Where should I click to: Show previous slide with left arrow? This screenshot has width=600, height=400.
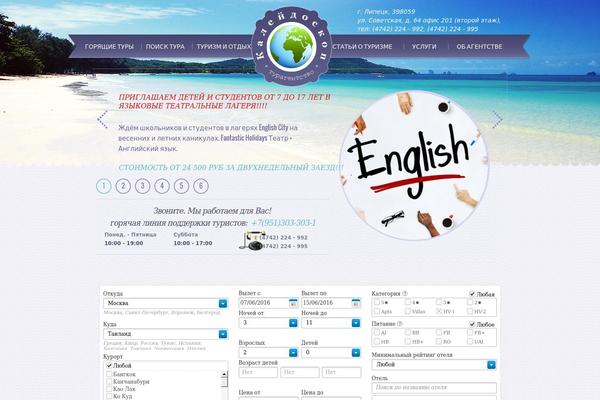point(103,119)
